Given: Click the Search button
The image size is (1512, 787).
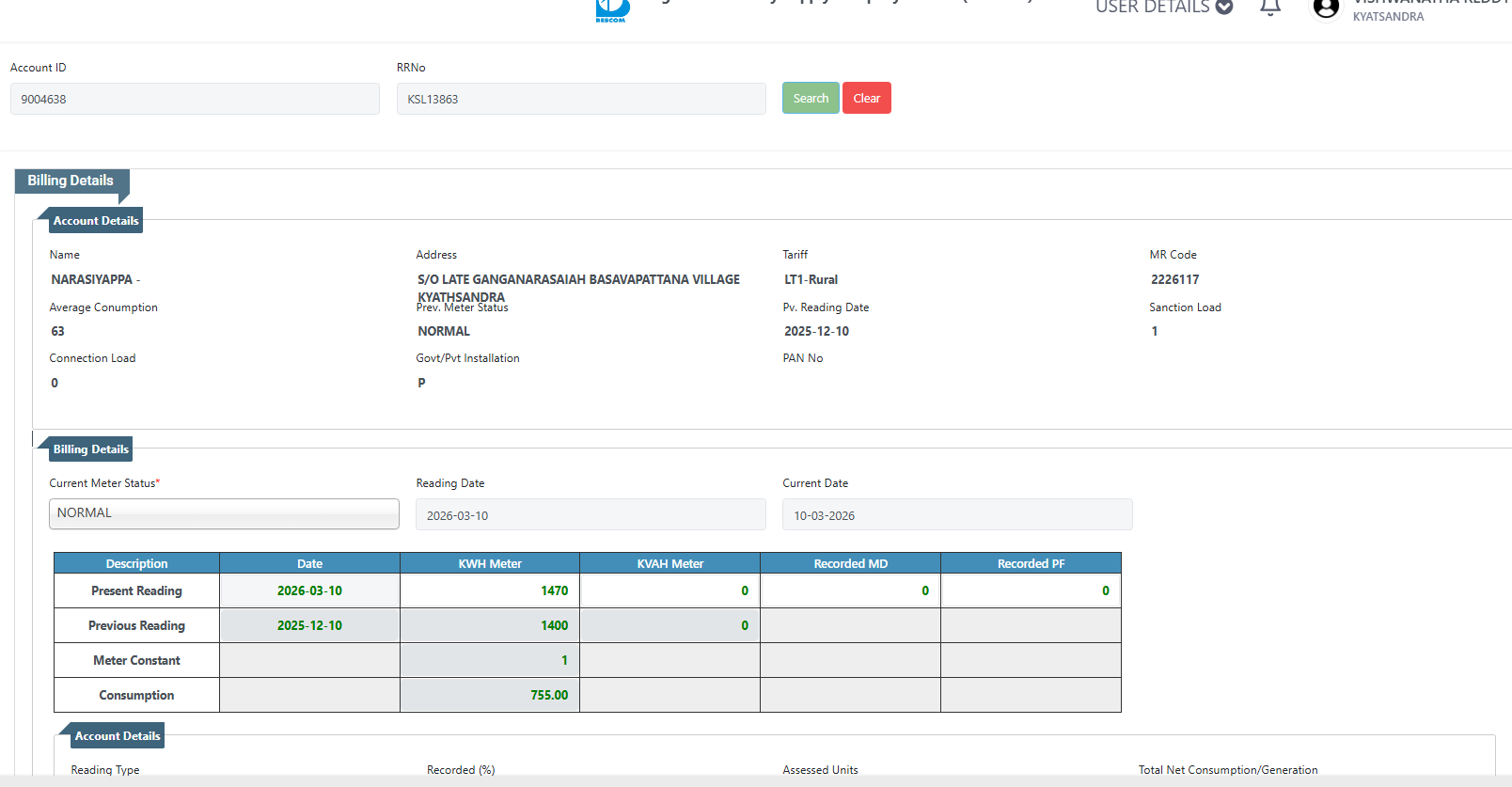Looking at the screenshot, I should click(810, 98).
